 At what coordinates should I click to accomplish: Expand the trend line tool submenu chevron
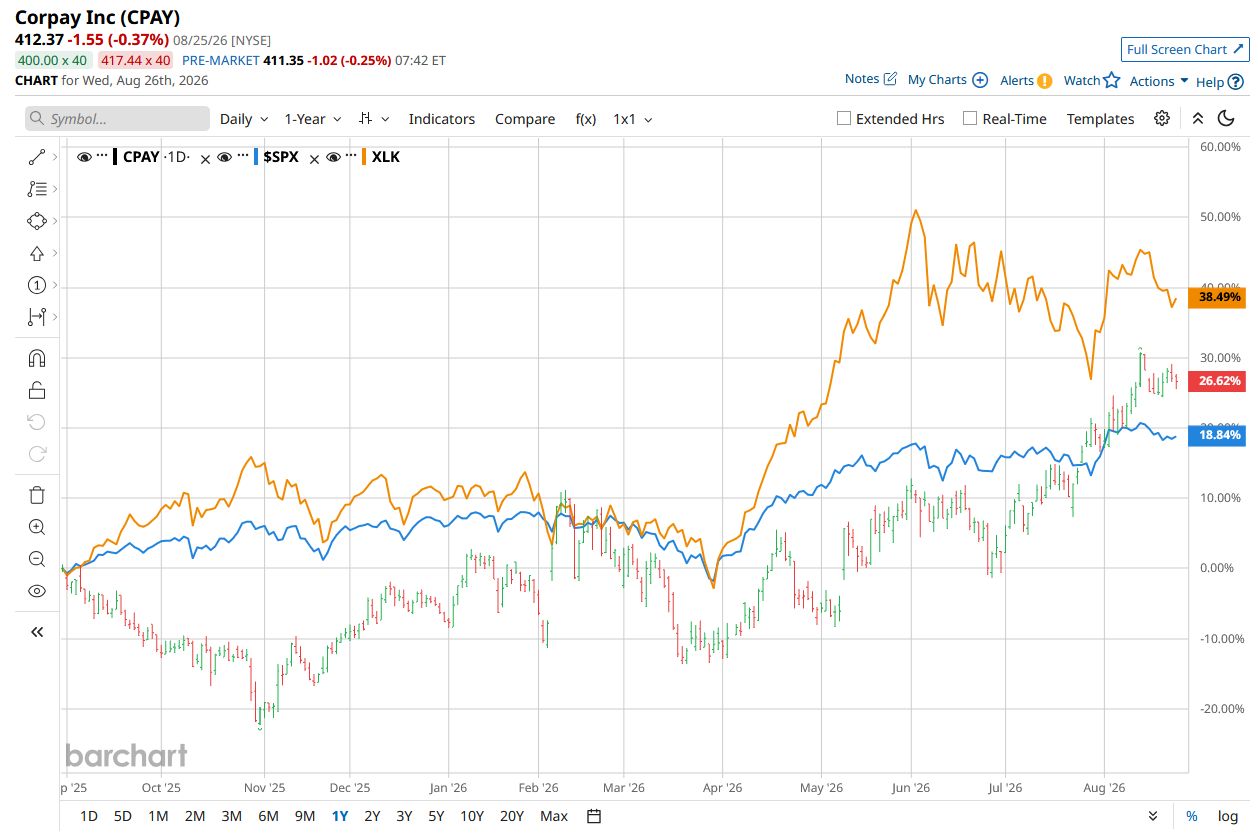[x=53, y=157]
